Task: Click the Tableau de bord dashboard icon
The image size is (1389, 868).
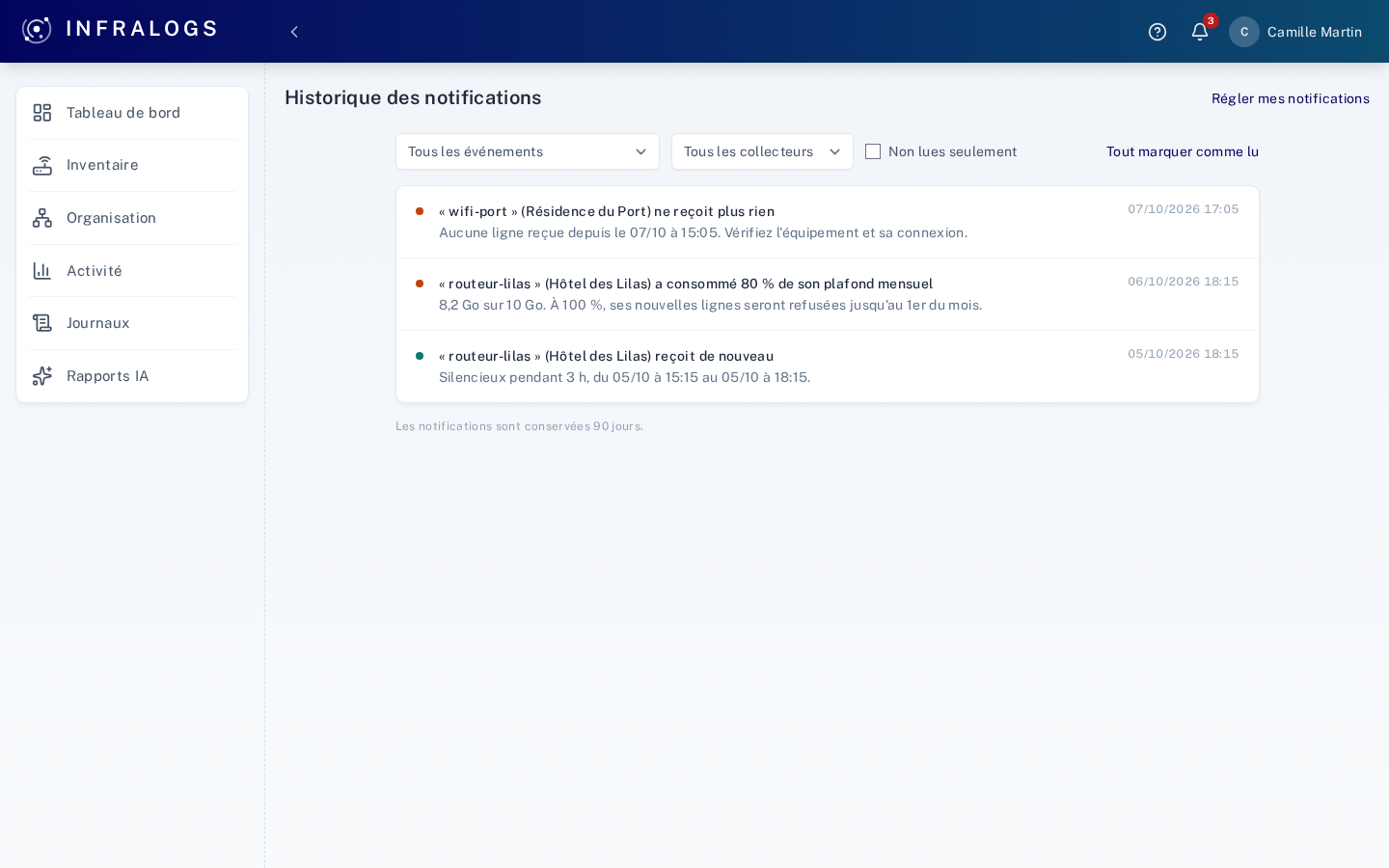Action: point(41,113)
